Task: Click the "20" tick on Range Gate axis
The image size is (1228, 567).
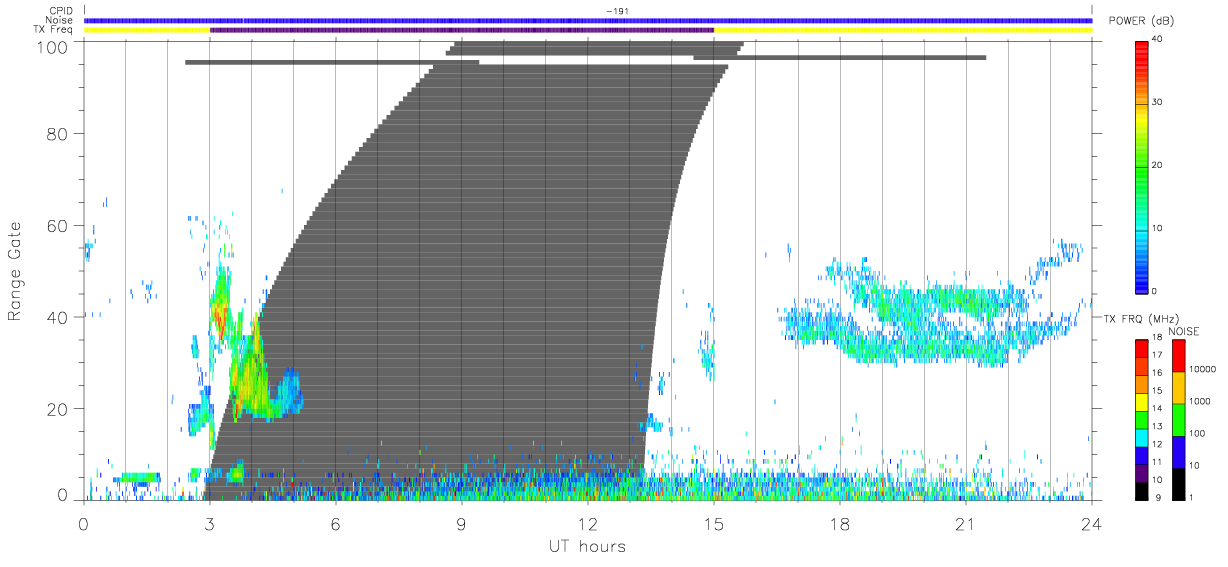Action: (58, 409)
